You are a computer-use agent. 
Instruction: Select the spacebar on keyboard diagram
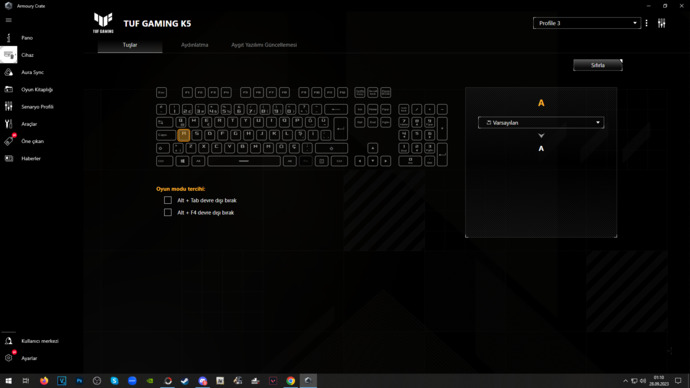[x=244, y=161]
